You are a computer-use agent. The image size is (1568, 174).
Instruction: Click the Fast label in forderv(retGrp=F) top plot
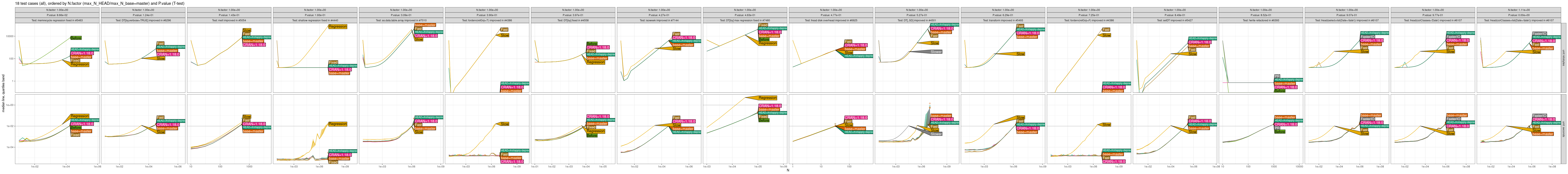click(1106, 29)
